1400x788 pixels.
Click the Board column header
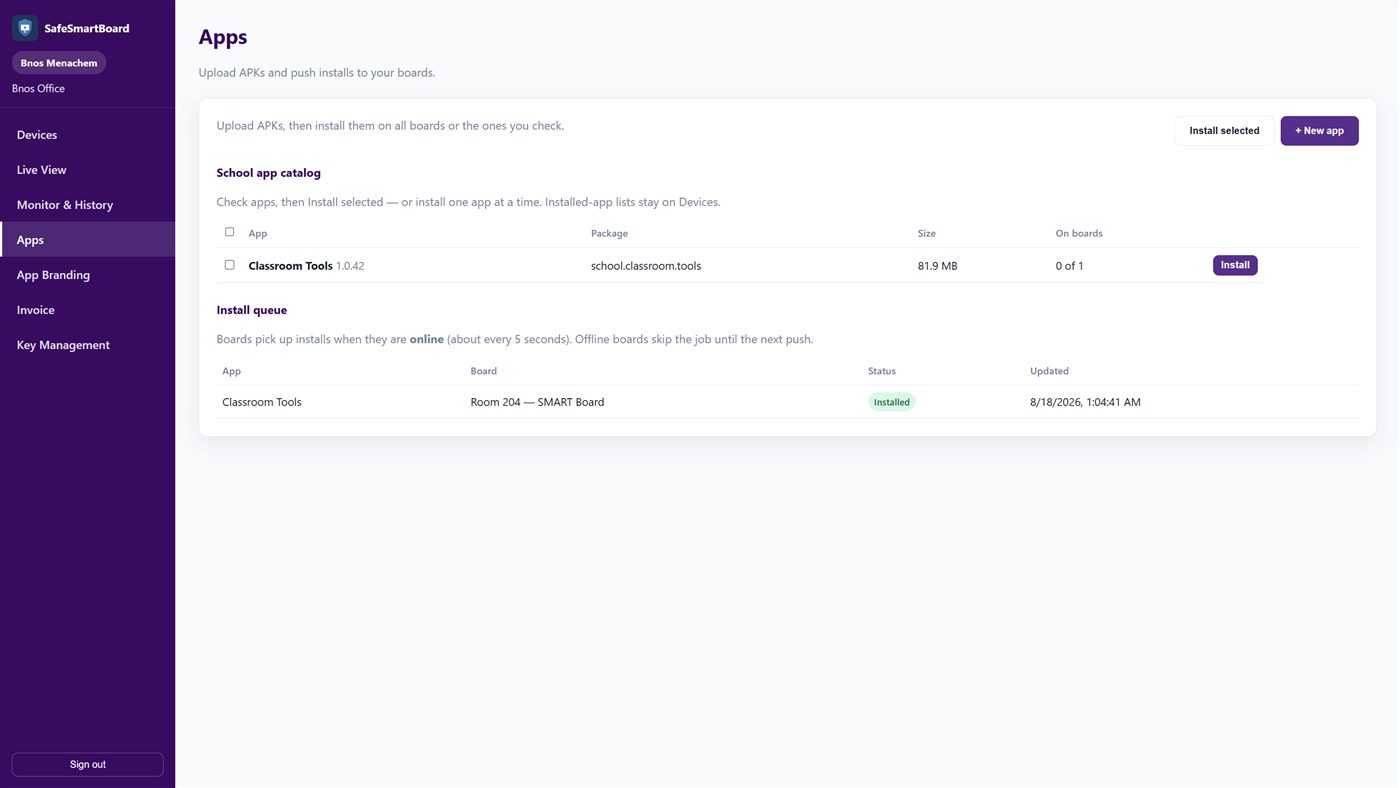pos(484,371)
